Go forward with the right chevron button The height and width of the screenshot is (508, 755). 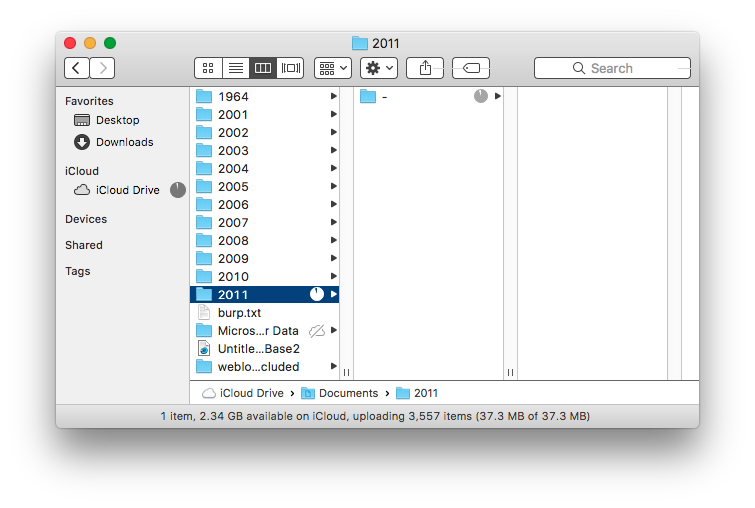tap(102, 68)
